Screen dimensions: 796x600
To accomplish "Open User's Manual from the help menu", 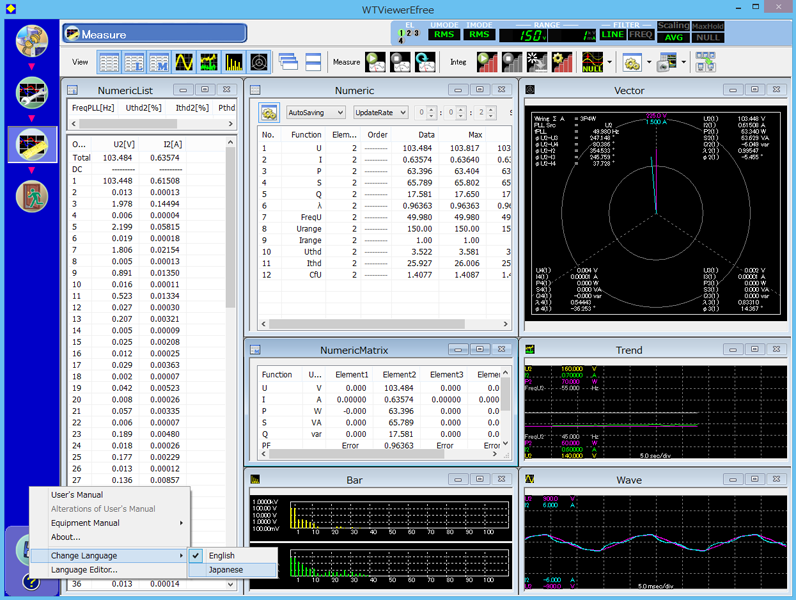I will [77, 495].
